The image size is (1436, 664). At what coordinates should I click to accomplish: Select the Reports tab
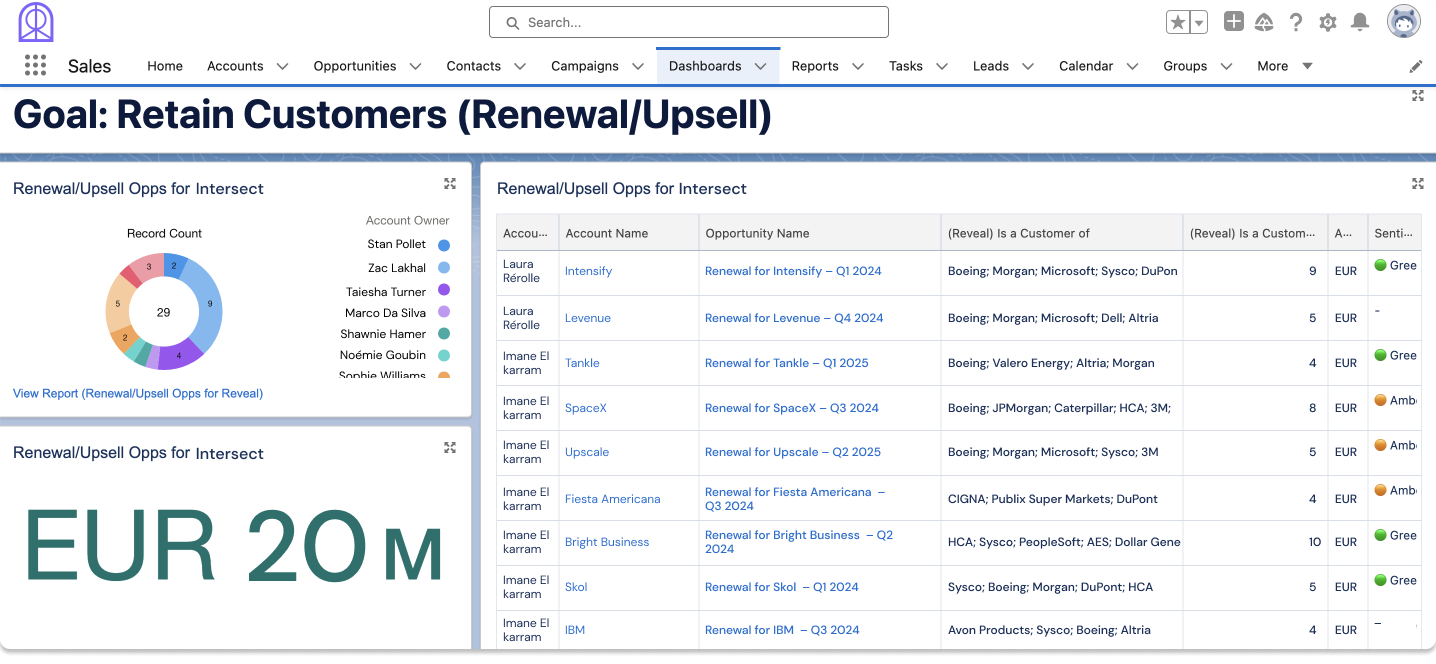pyautogui.click(x=815, y=66)
